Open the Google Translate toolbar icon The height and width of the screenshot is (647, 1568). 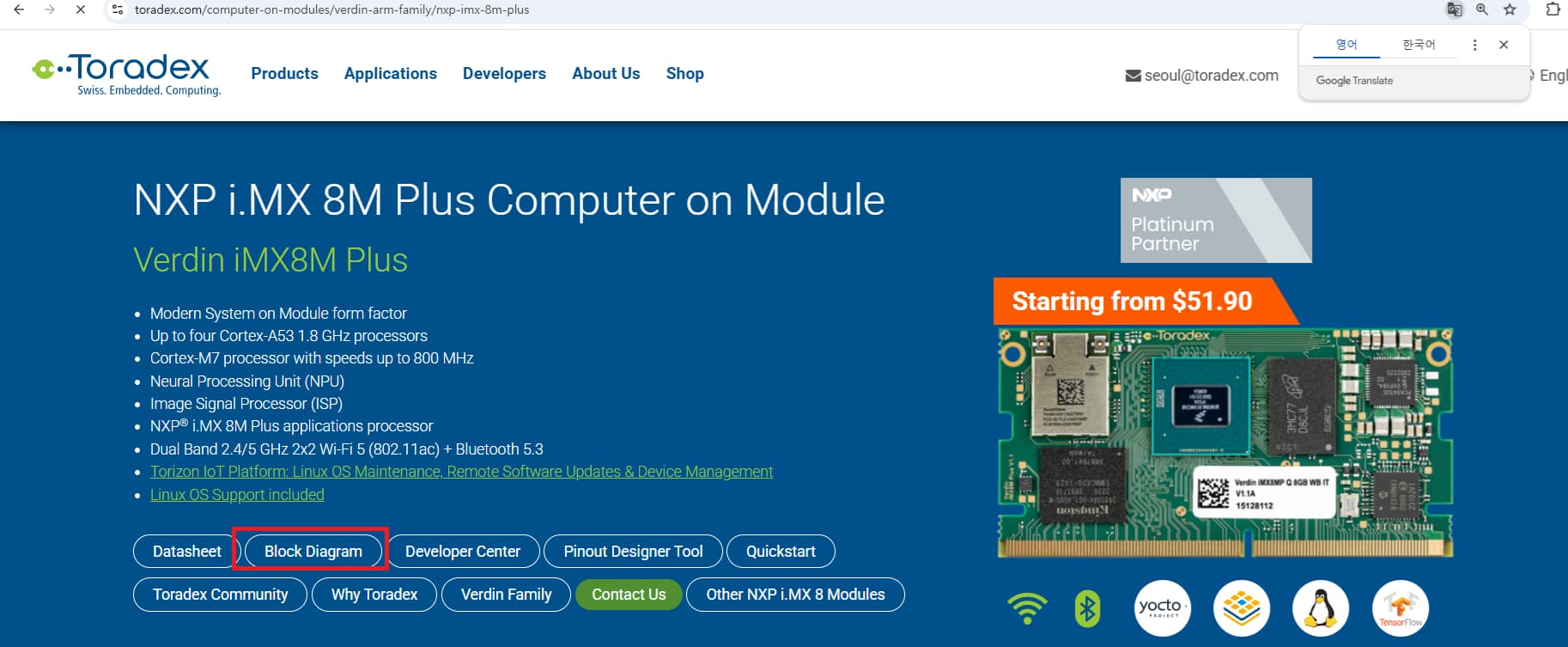pos(1454,9)
